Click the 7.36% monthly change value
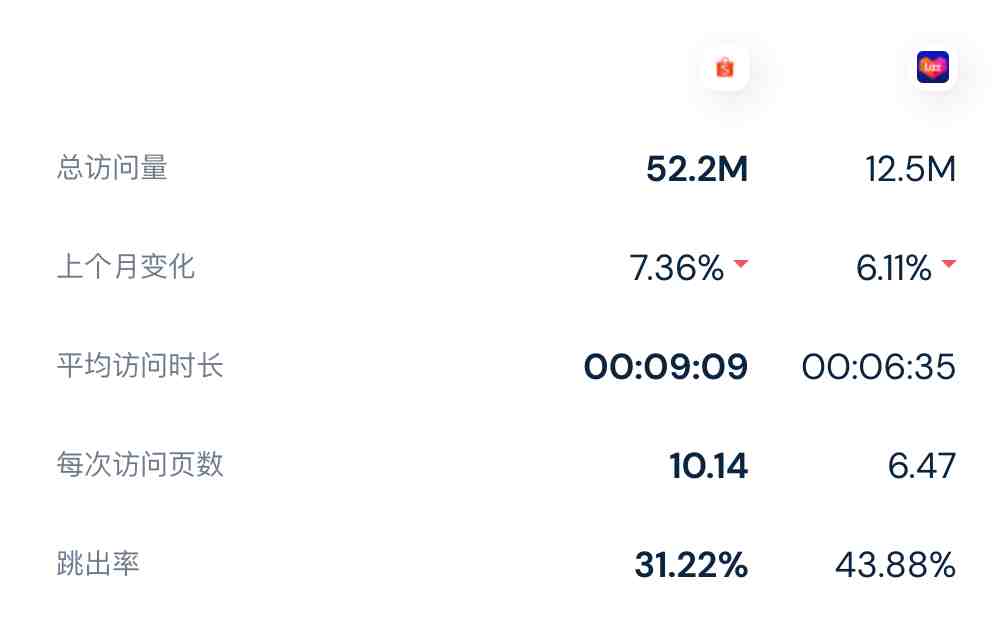This screenshot has height=618, width=1004. coord(677,268)
